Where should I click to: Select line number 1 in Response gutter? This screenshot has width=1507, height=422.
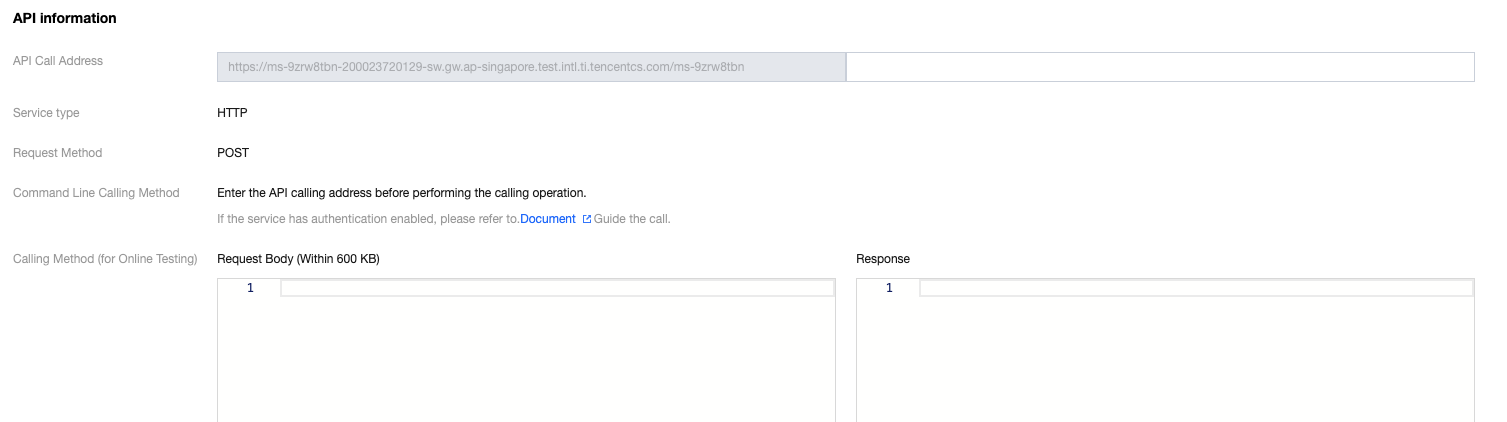point(889,288)
